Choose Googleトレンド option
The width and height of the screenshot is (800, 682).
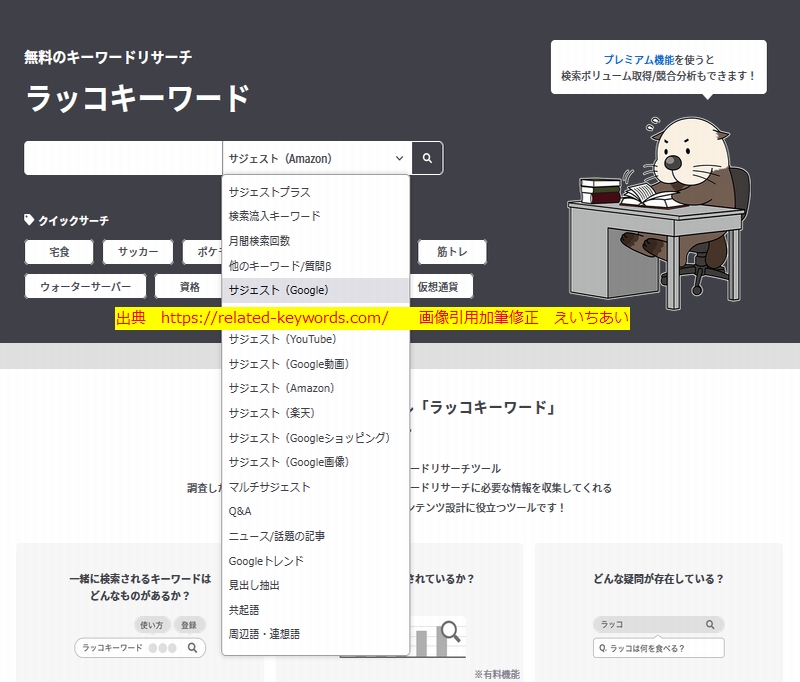point(316,561)
